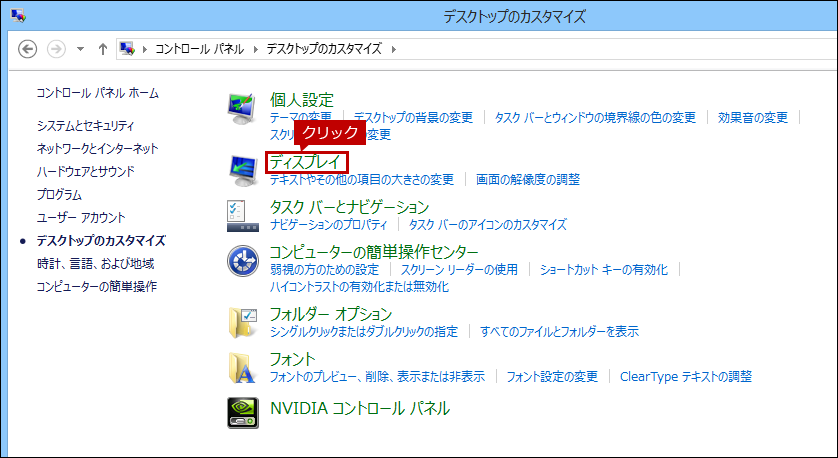Viewport: 838px width, 458px height.
Task: Click the 個人設定 monitor icon
Action: click(x=243, y=108)
